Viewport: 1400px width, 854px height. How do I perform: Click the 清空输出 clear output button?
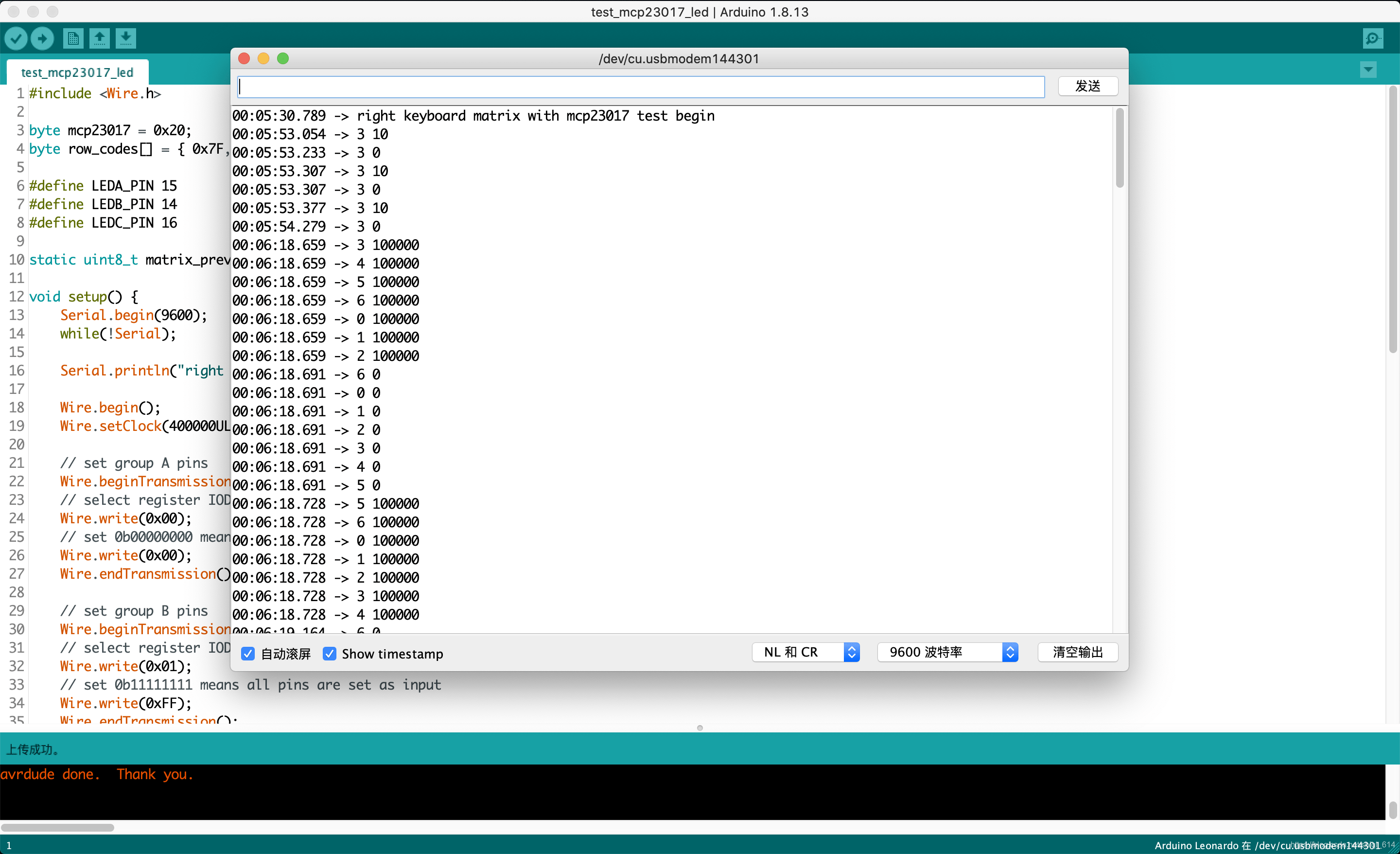click(1078, 652)
